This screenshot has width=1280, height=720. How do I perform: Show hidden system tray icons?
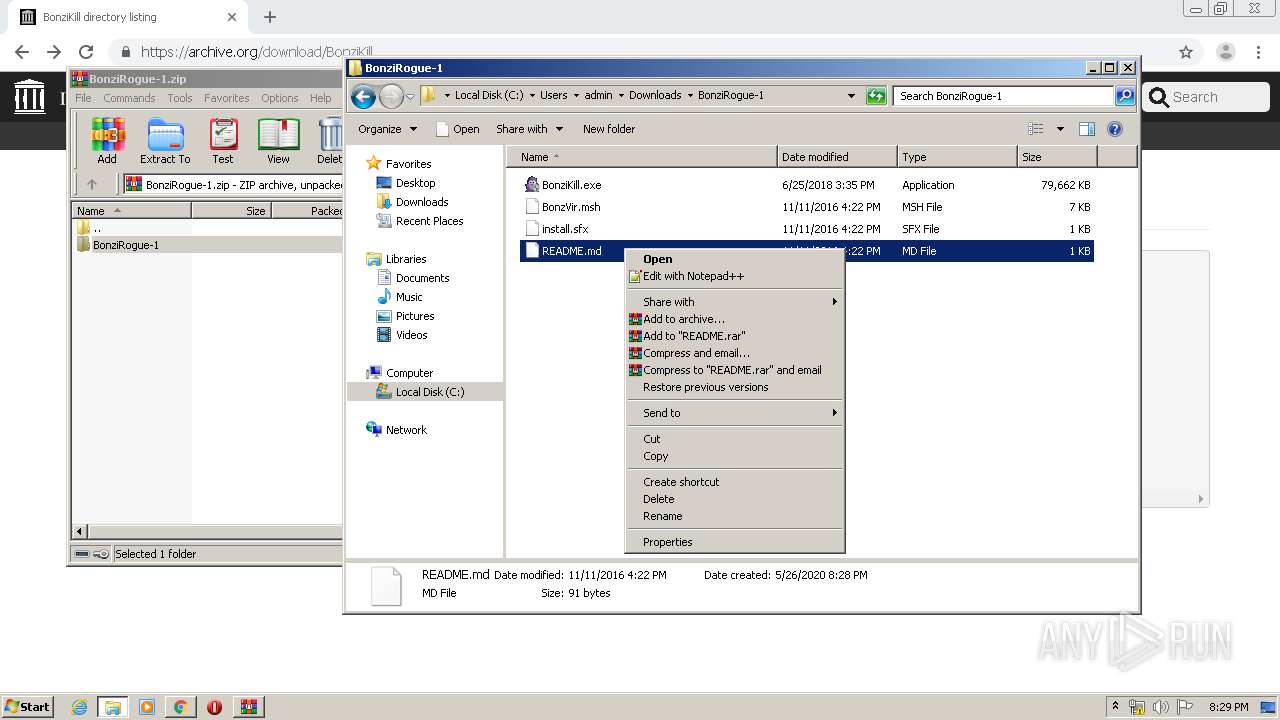pyautogui.click(x=1115, y=707)
